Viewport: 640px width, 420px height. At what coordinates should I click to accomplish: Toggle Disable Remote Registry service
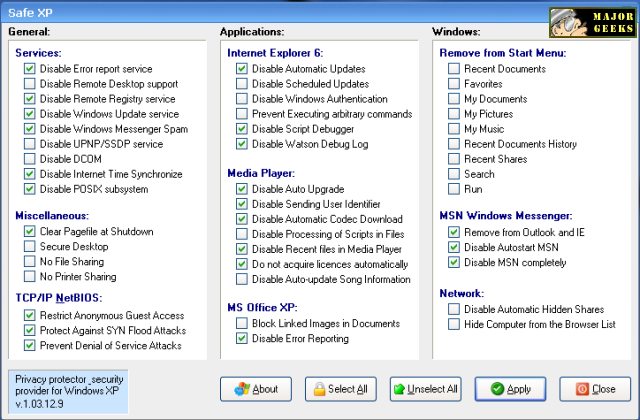tap(29, 99)
